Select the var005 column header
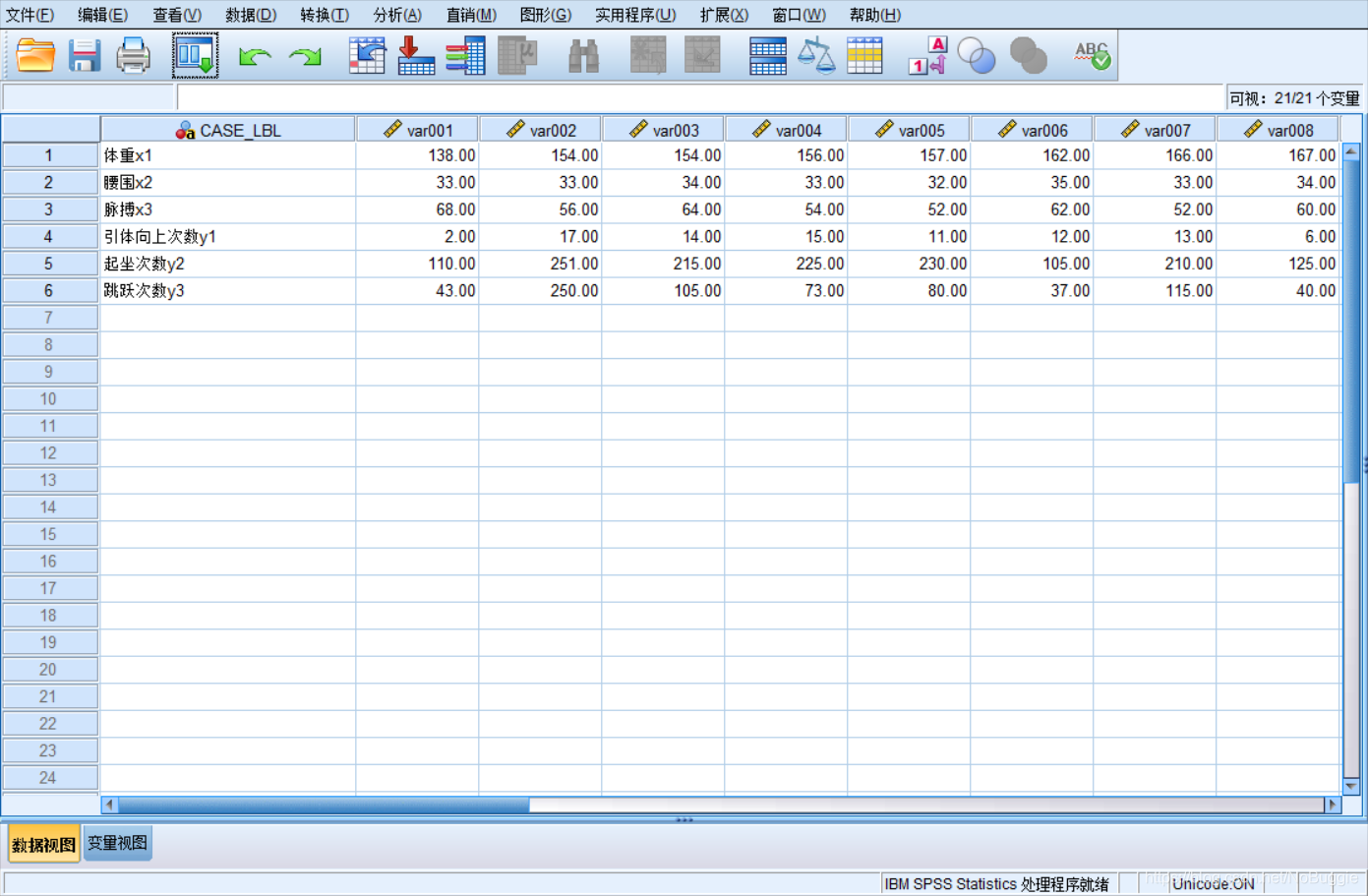Screen dimensions: 1368x896 coord(910,130)
